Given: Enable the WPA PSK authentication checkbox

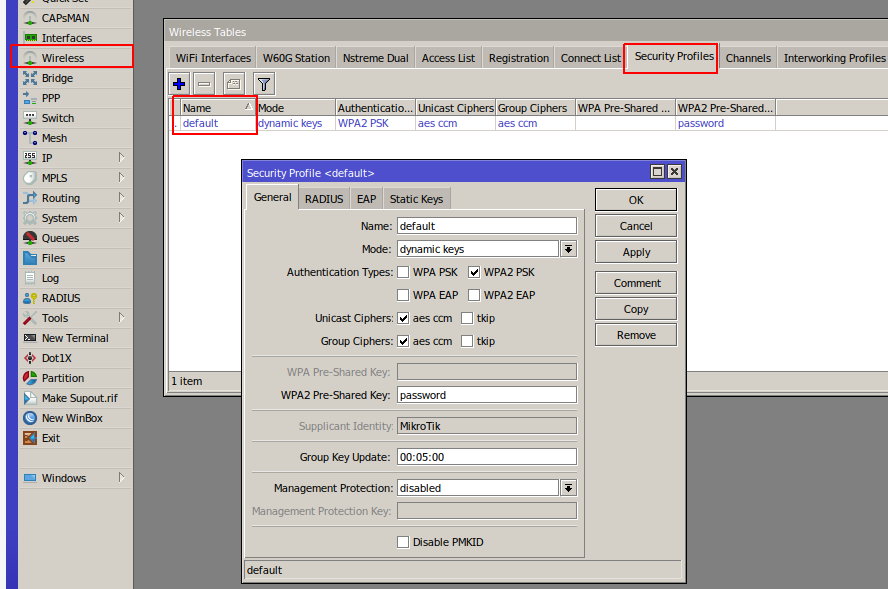Looking at the screenshot, I should [403, 271].
